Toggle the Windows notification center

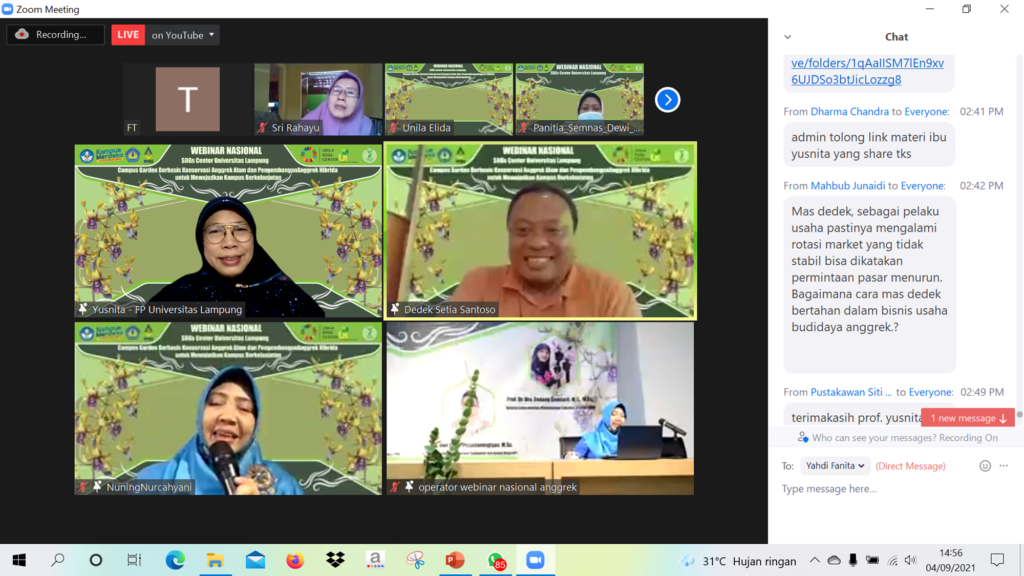tap(996, 560)
